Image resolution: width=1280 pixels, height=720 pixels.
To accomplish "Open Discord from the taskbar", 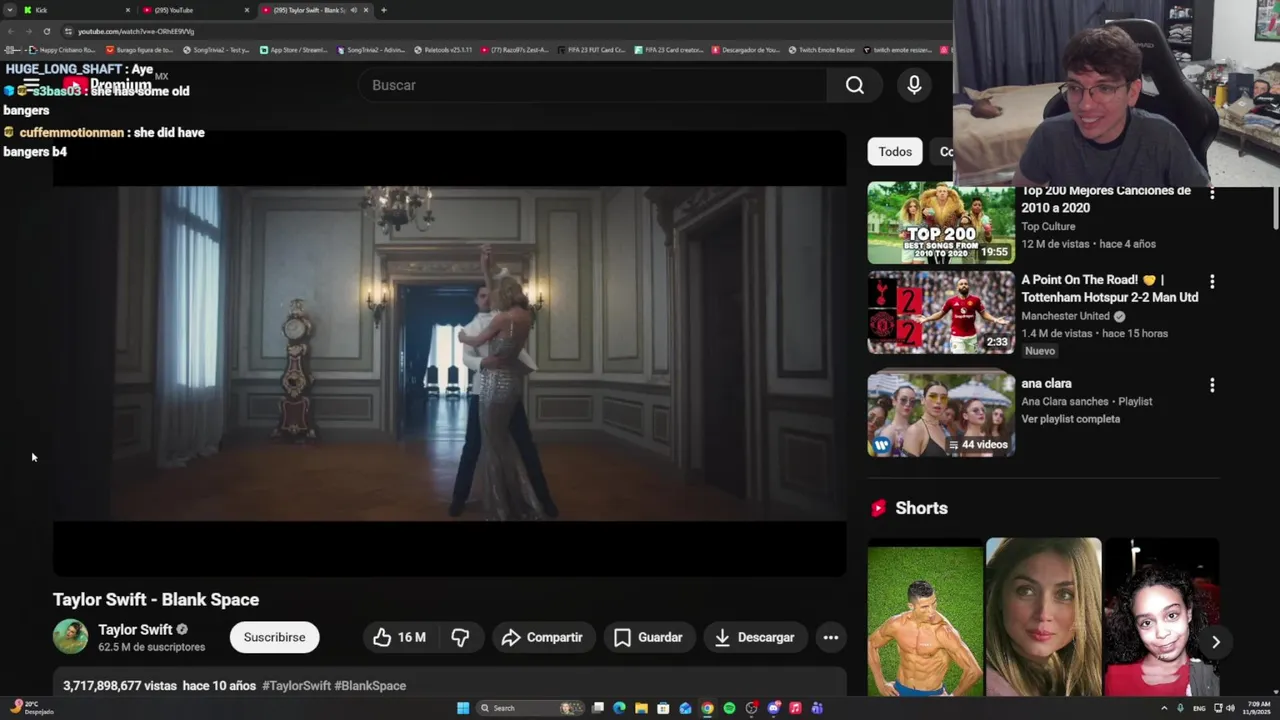I will [x=773, y=708].
